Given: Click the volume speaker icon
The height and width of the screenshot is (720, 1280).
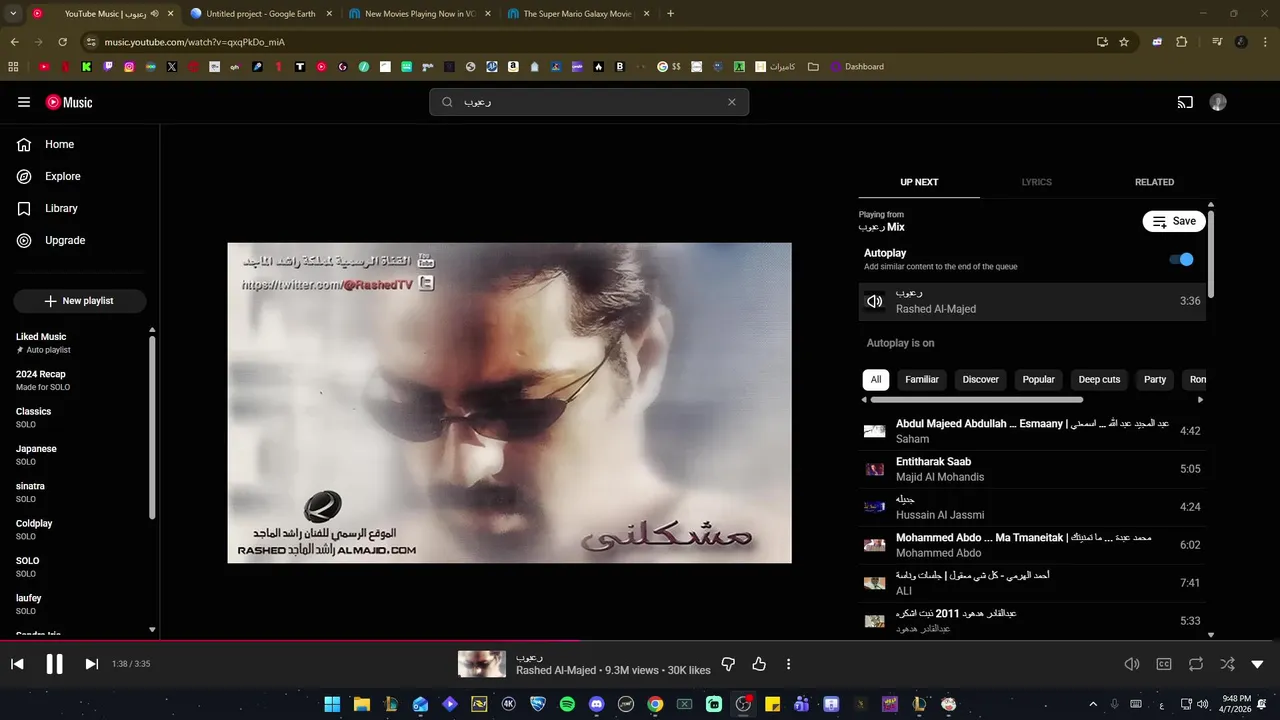Looking at the screenshot, I should coord(1132,664).
